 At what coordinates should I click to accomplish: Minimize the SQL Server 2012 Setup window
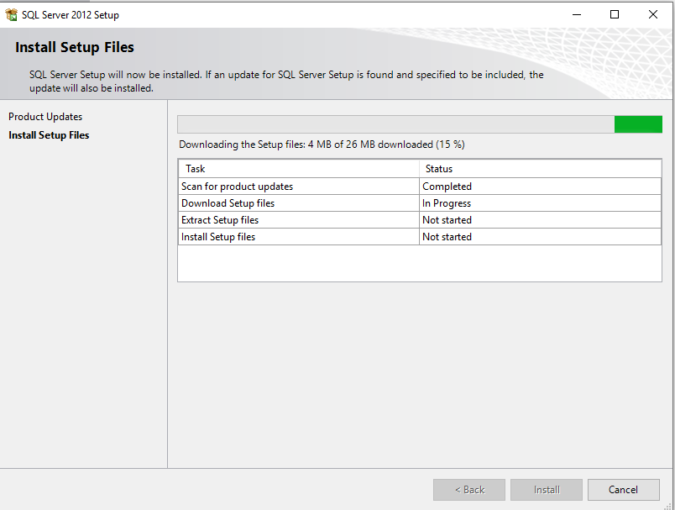576,15
